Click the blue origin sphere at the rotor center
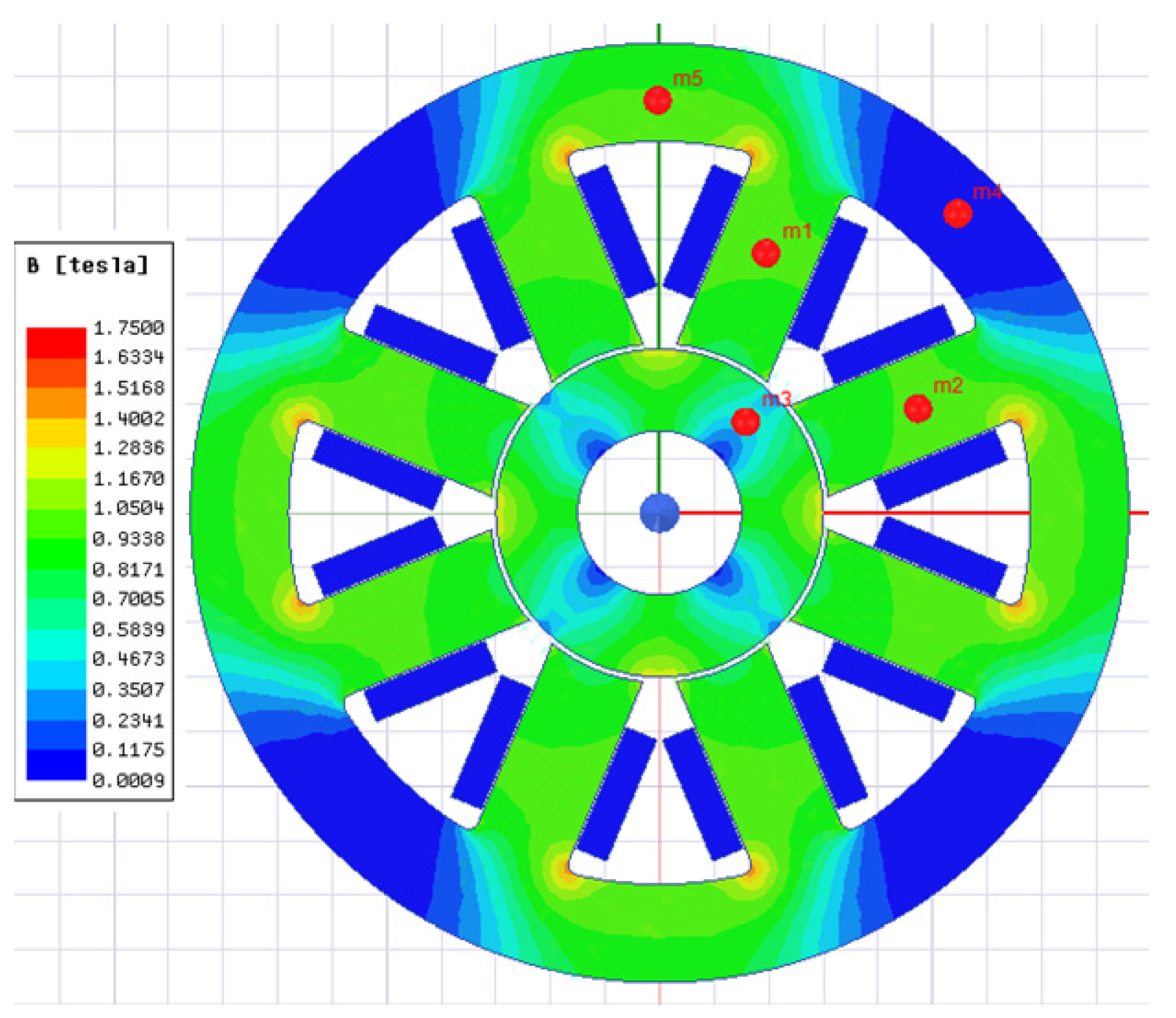The height and width of the screenshot is (1018, 1176). 660,513
